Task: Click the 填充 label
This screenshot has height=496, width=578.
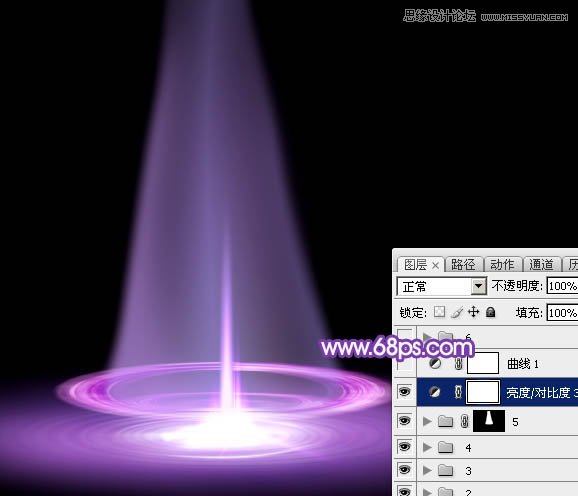Action: [x=529, y=313]
